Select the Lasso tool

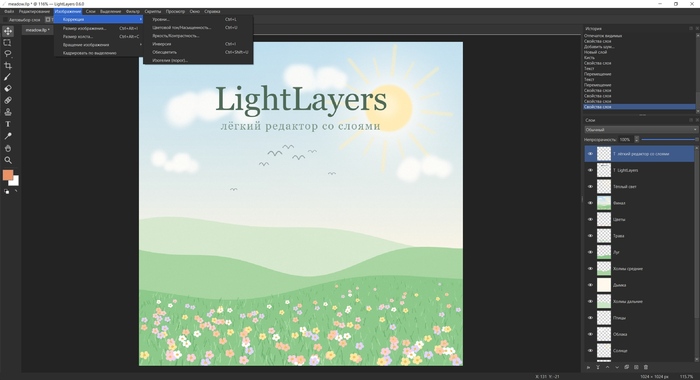8,54
